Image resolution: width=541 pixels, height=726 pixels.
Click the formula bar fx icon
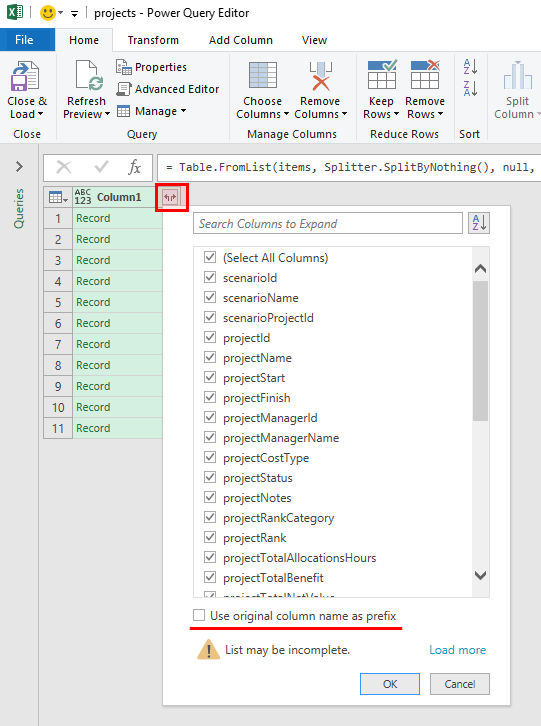134,167
